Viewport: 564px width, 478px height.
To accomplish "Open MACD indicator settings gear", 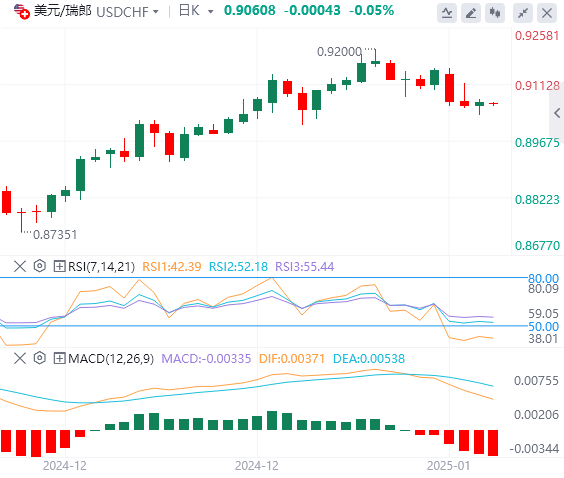I will (40, 358).
